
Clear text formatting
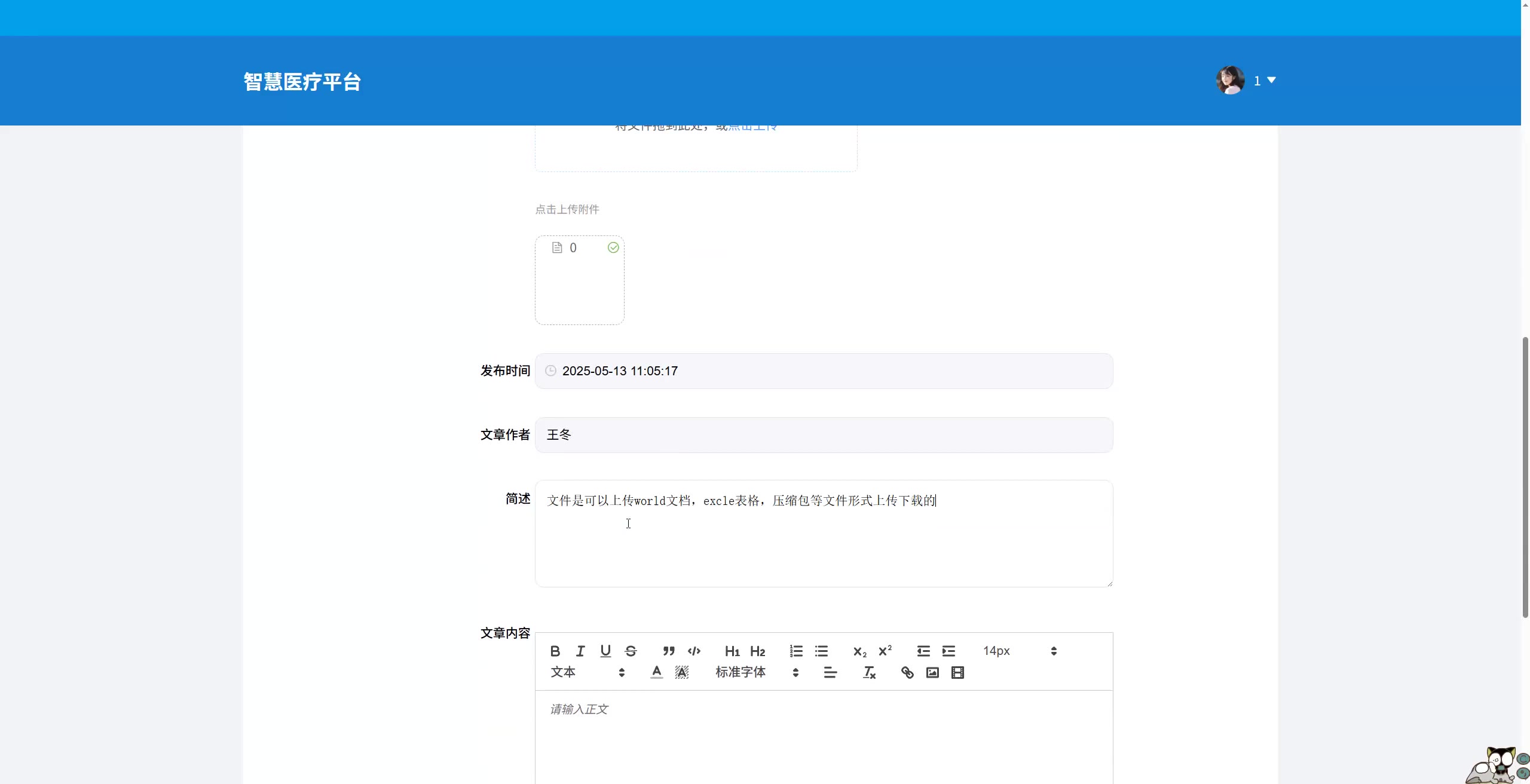coord(869,672)
